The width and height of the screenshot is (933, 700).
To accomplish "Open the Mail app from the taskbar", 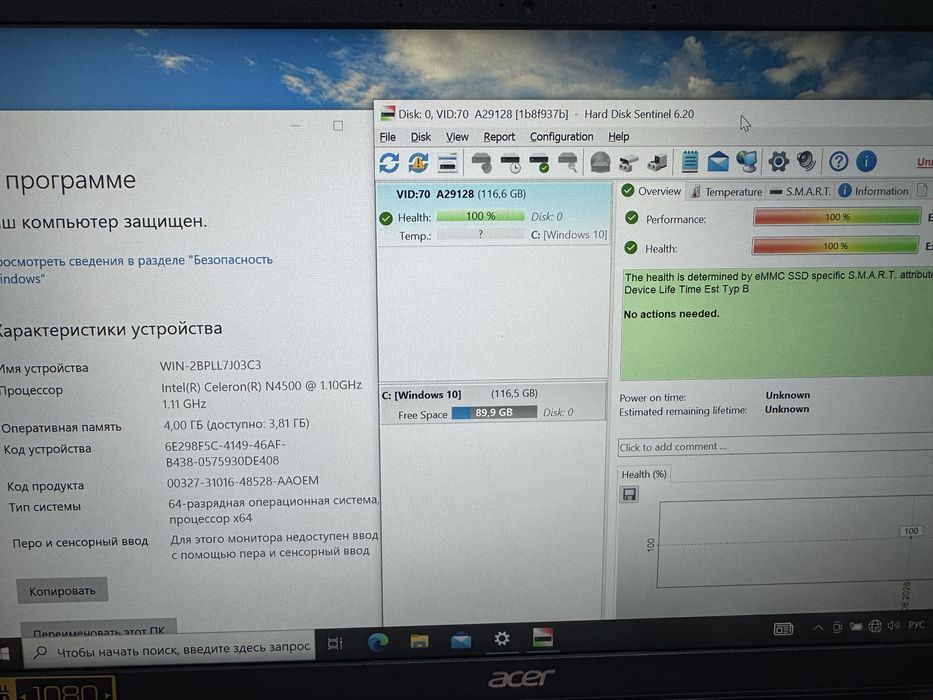I will (461, 640).
